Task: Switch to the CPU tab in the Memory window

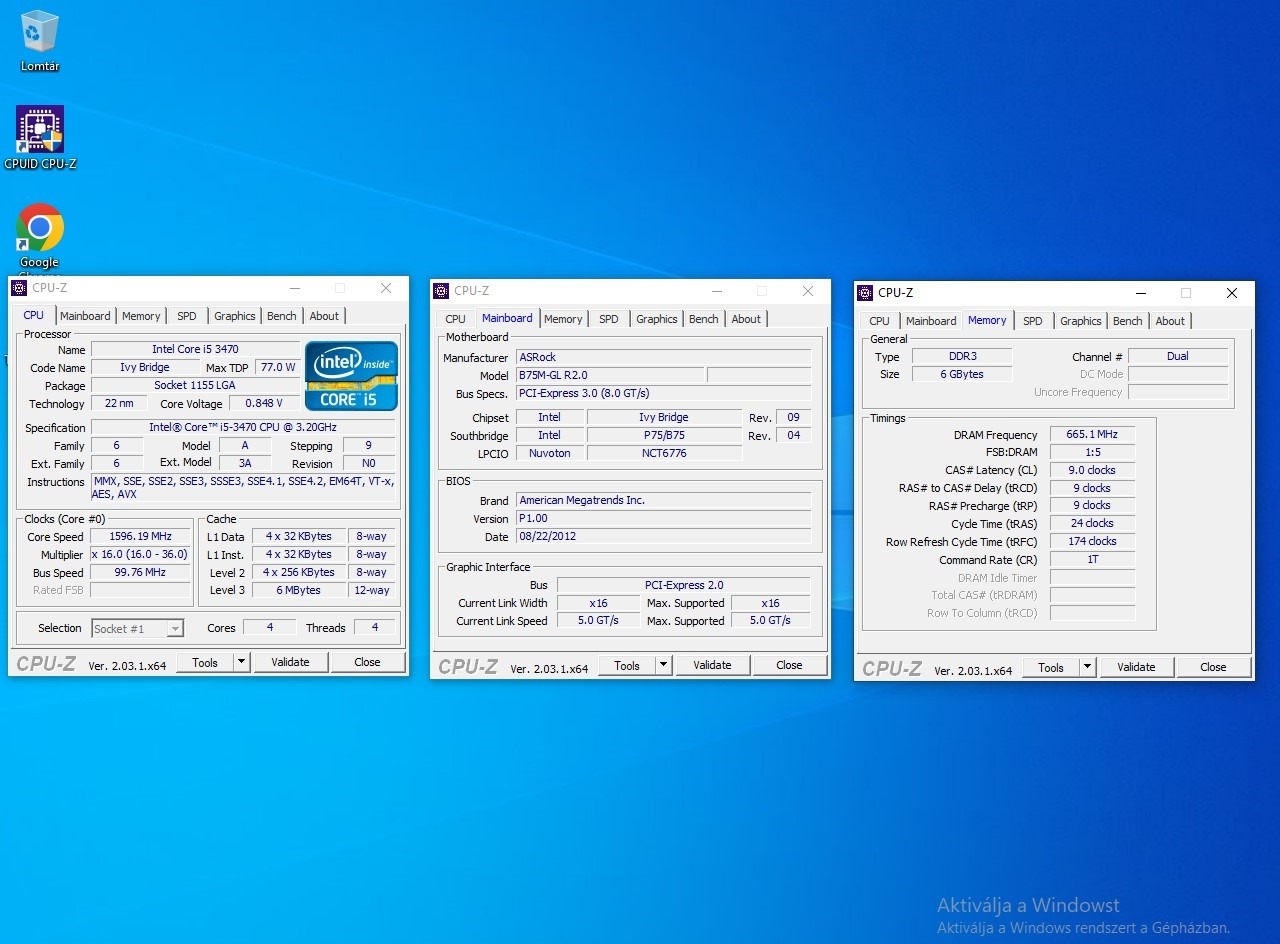Action: pos(880,321)
